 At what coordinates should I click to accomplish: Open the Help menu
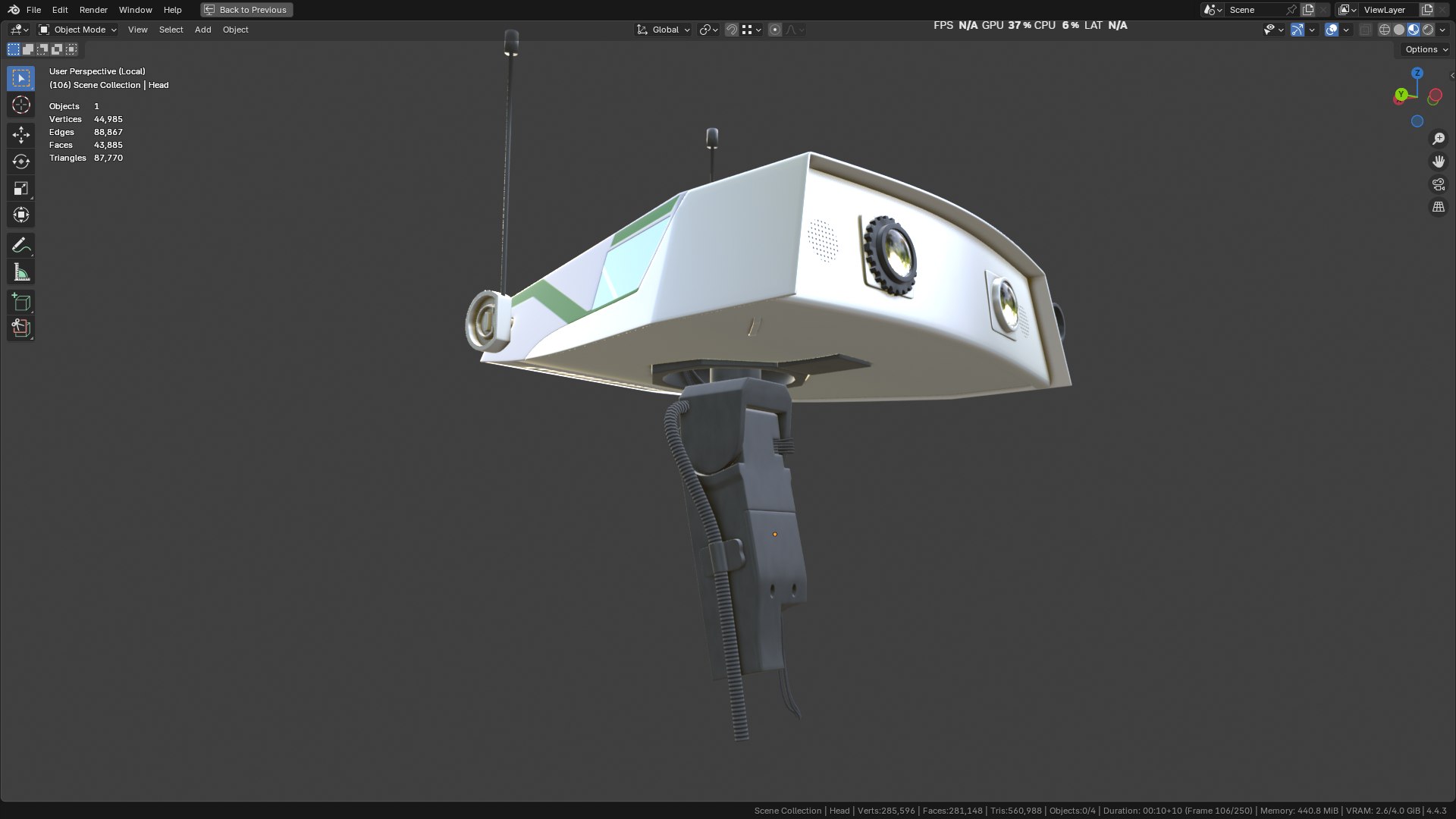[172, 10]
